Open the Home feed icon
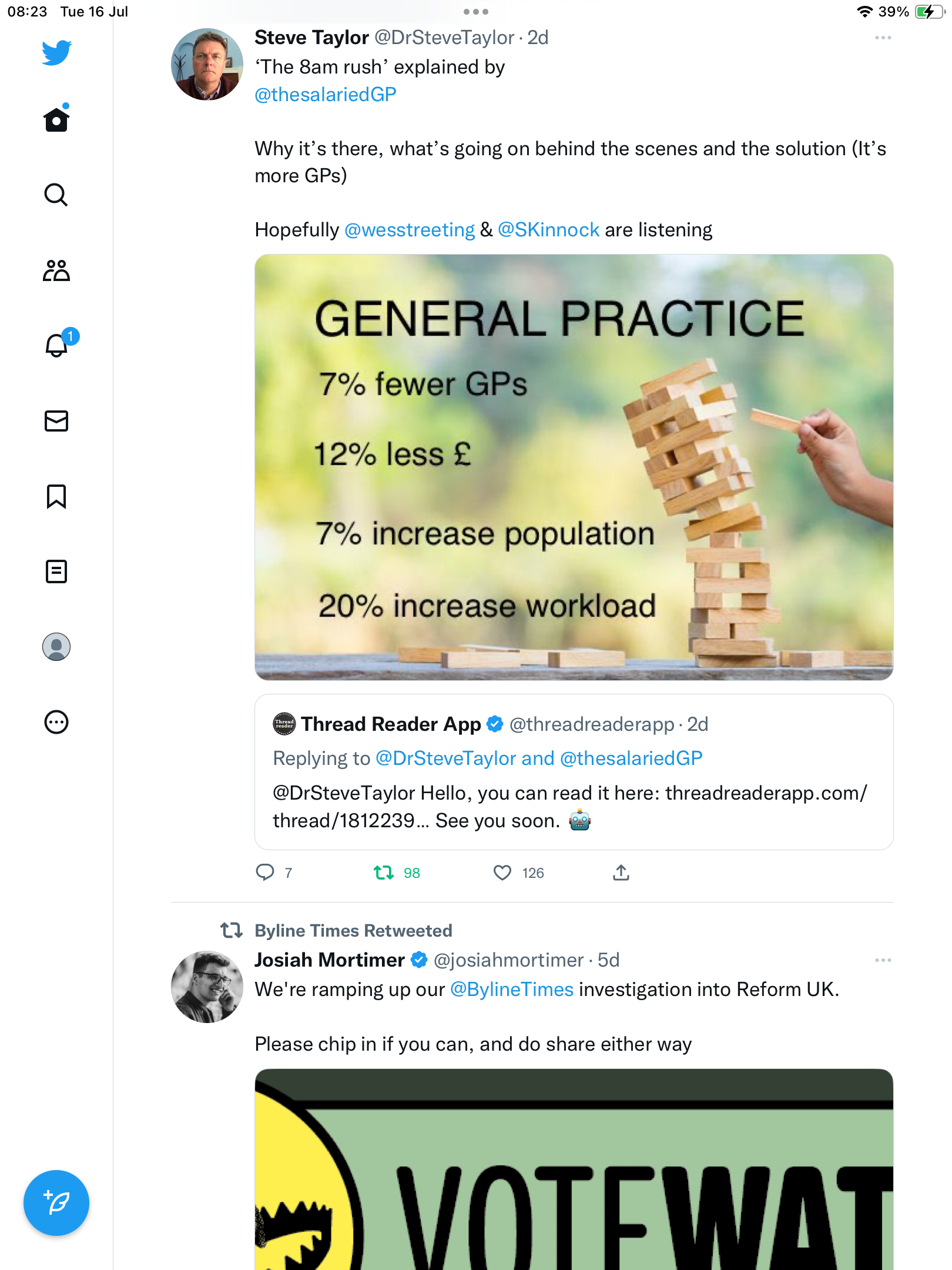This screenshot has width=952, height=1270. point(56,120)
